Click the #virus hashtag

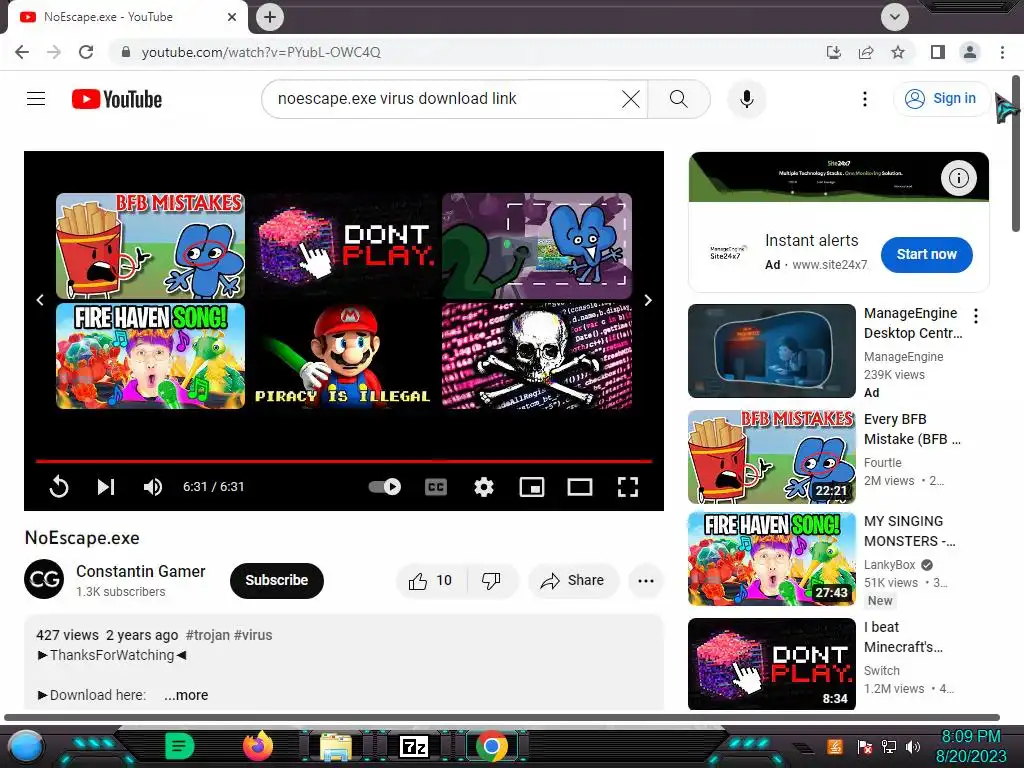tap(253, 635)
